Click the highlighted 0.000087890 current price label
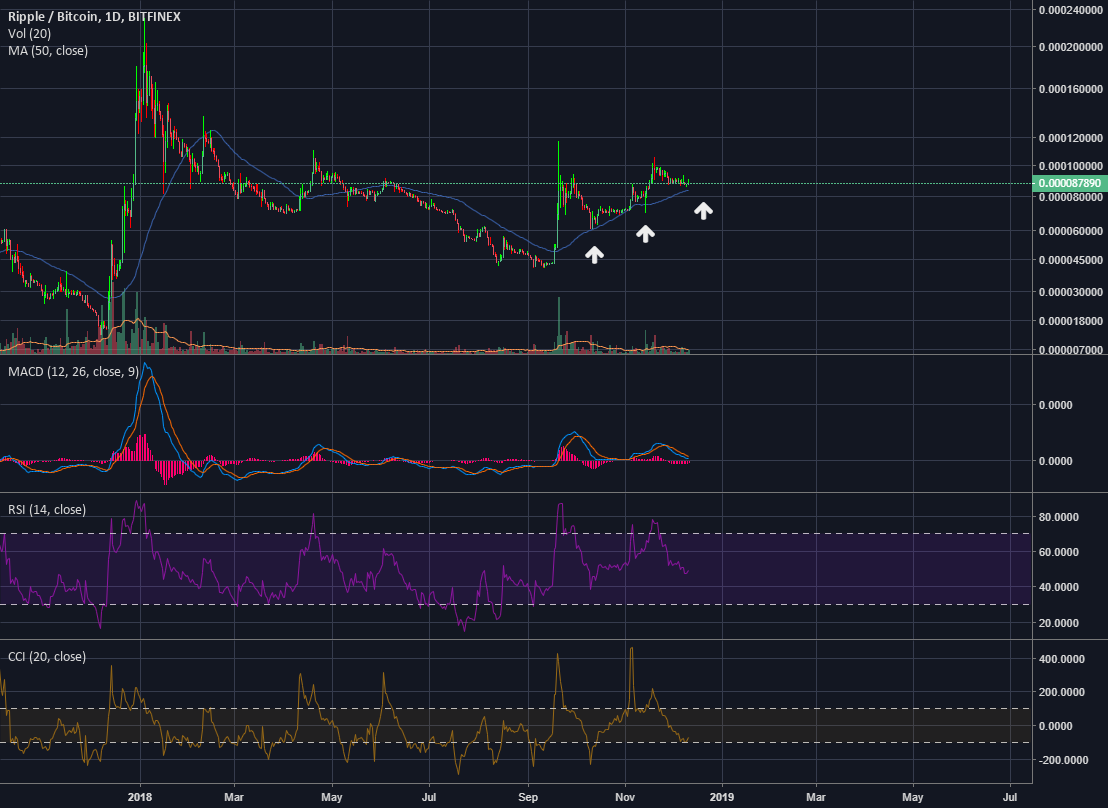Screen dimensions: 1108x808 (x=1068, y=183)
